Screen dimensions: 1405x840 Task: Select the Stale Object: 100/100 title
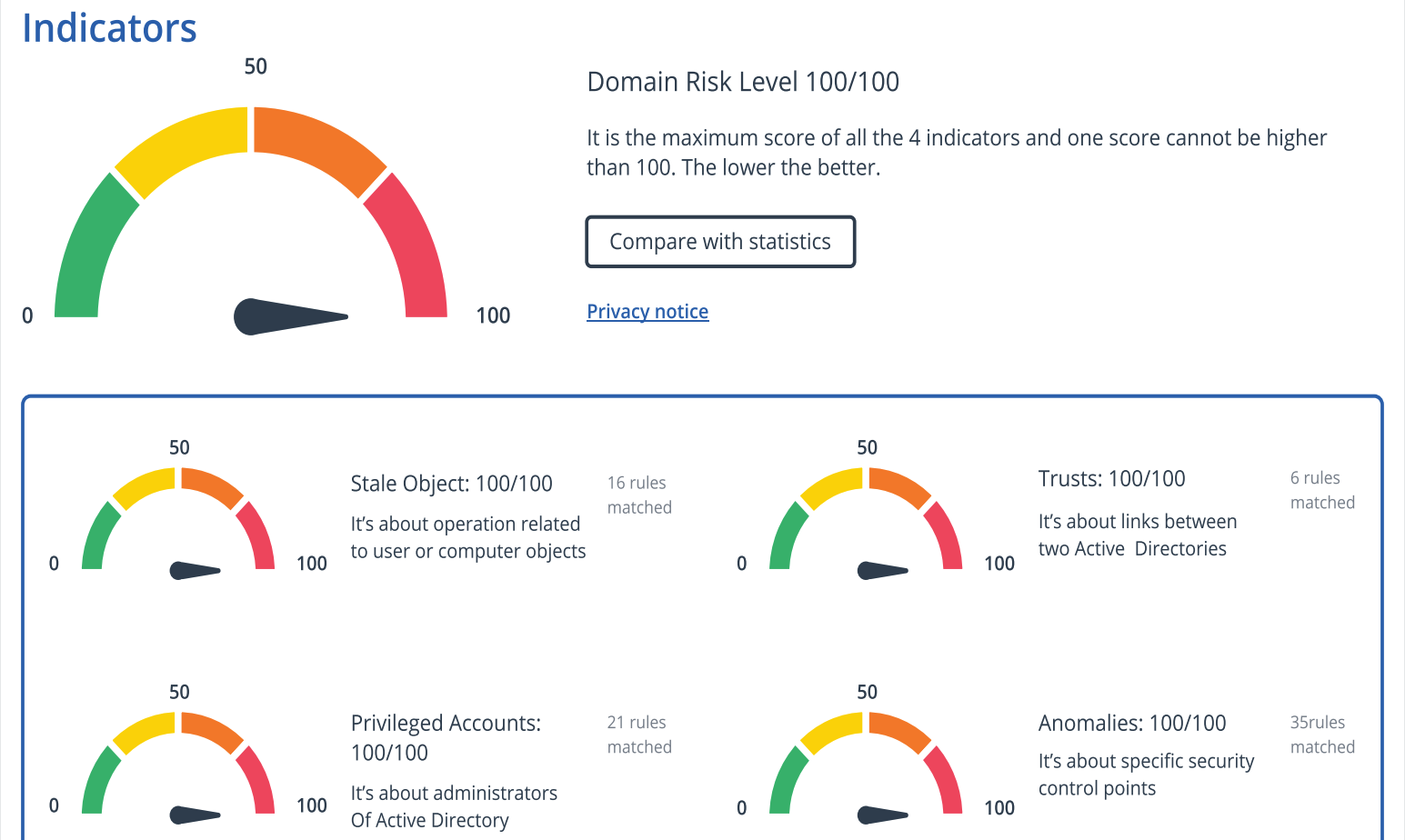[451, 484]
